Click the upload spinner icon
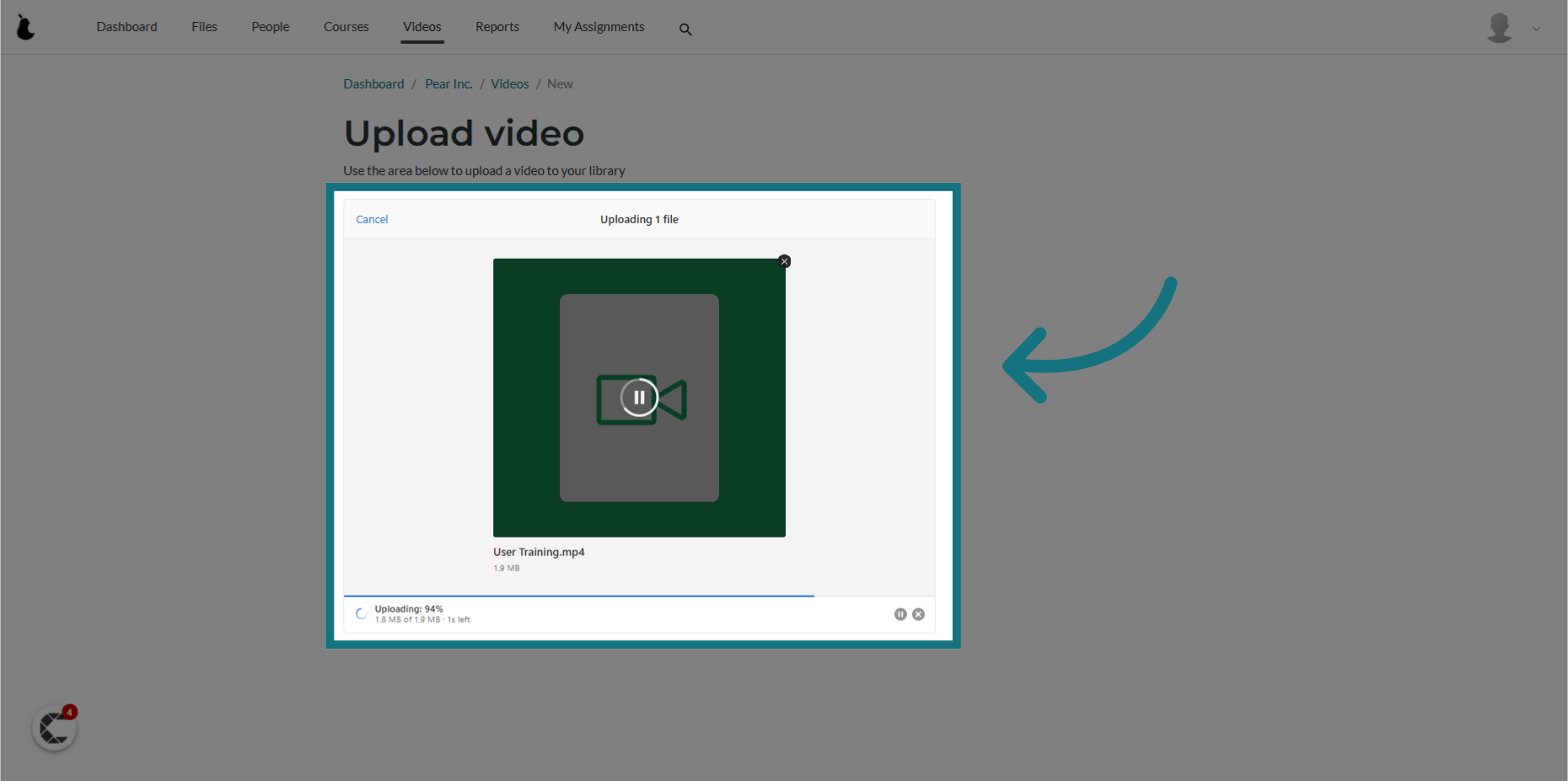The height and width of the screenshot is (781, 1568). point(362,614)
